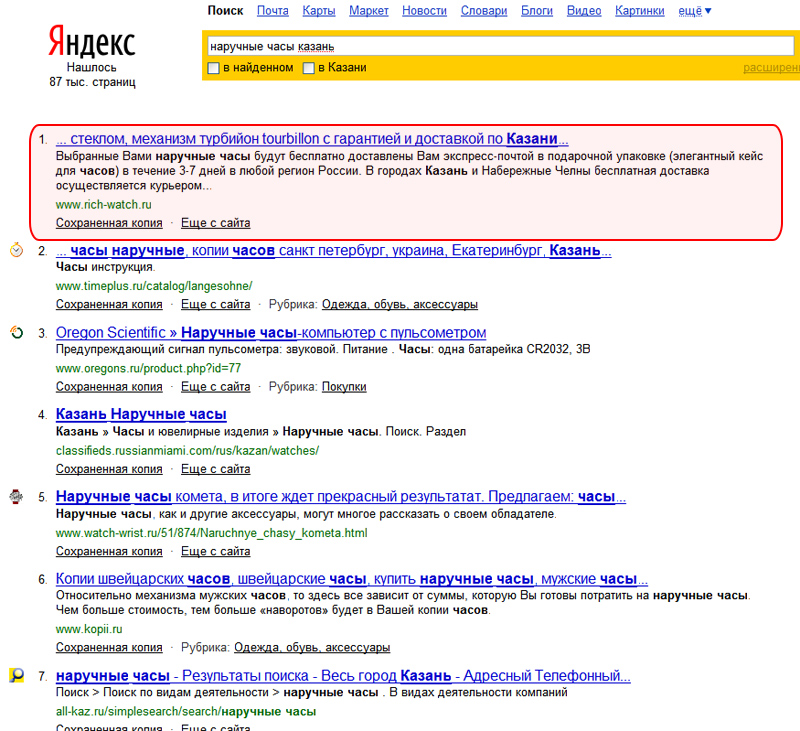Click the all-kaz.ru magnifier favicon
This screenshot has width=800, height=731.
[x=17, y=676]
